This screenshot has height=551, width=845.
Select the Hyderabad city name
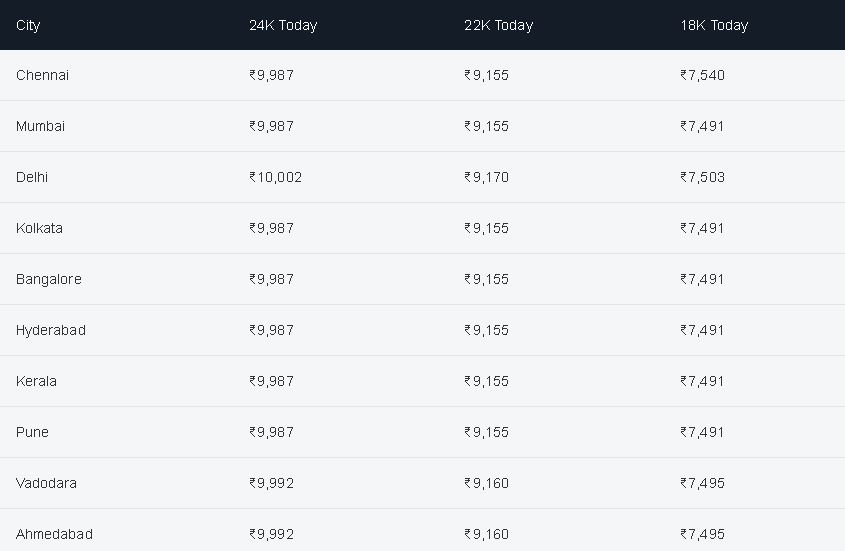(51, 330)
